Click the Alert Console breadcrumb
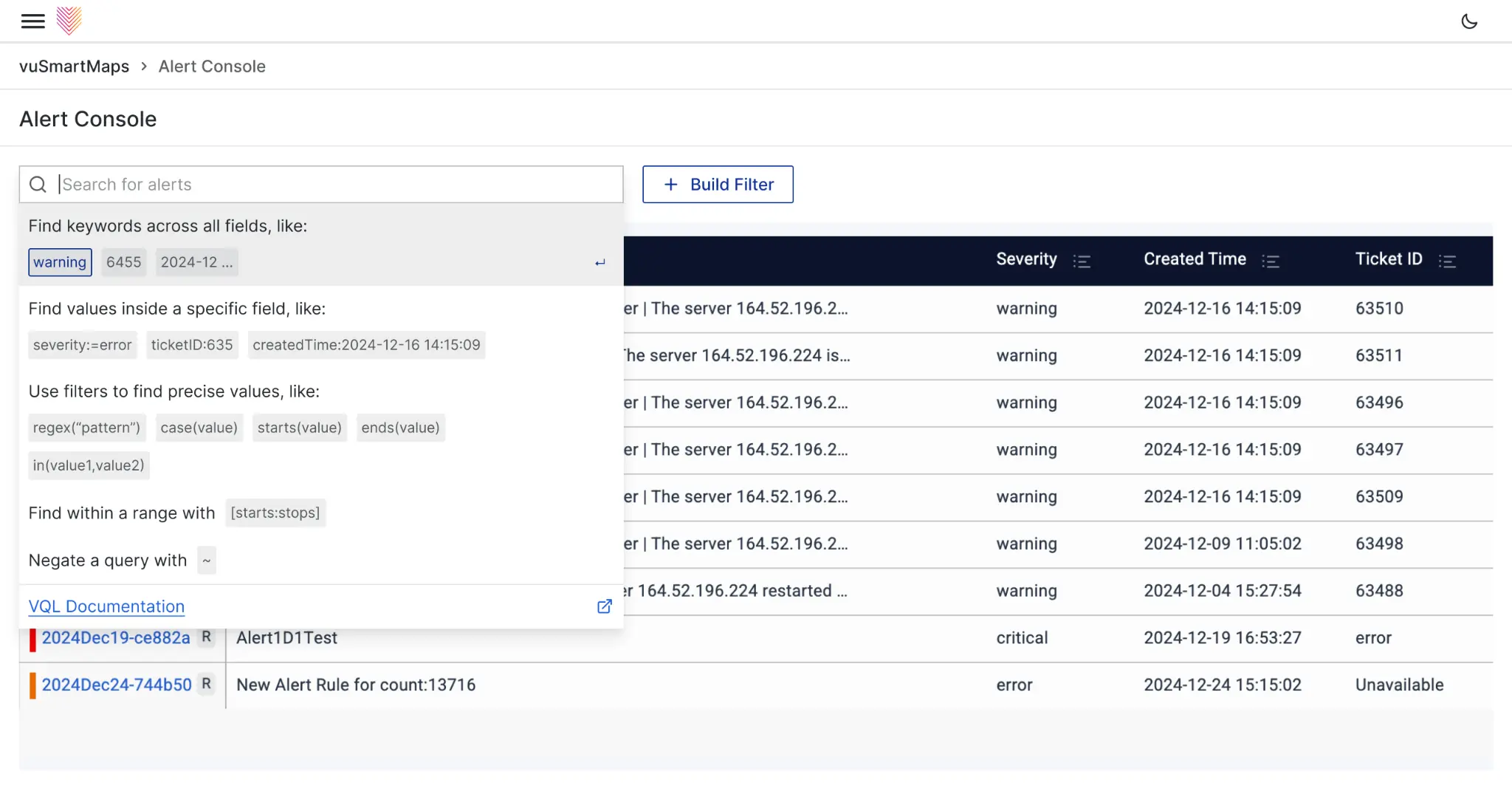This screenshot has height=794, width=1512. click(212, 66)
